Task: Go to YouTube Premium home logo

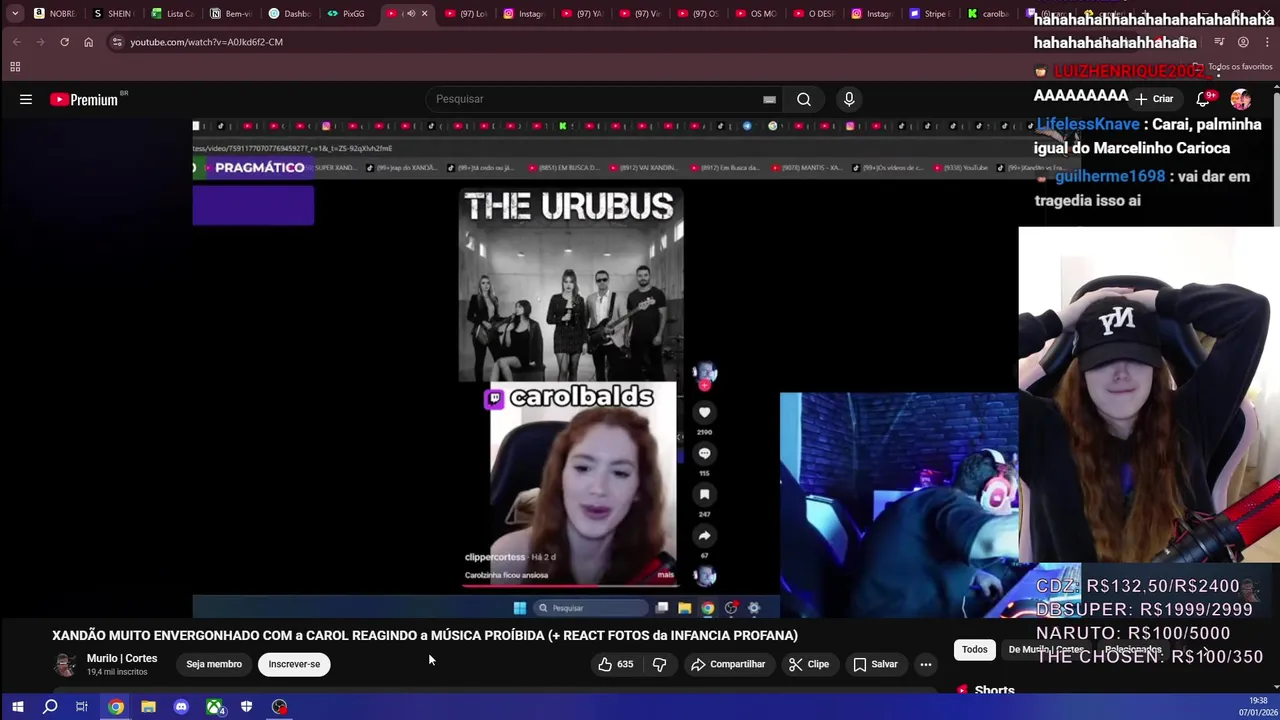Action: click(x=84, y=99)
